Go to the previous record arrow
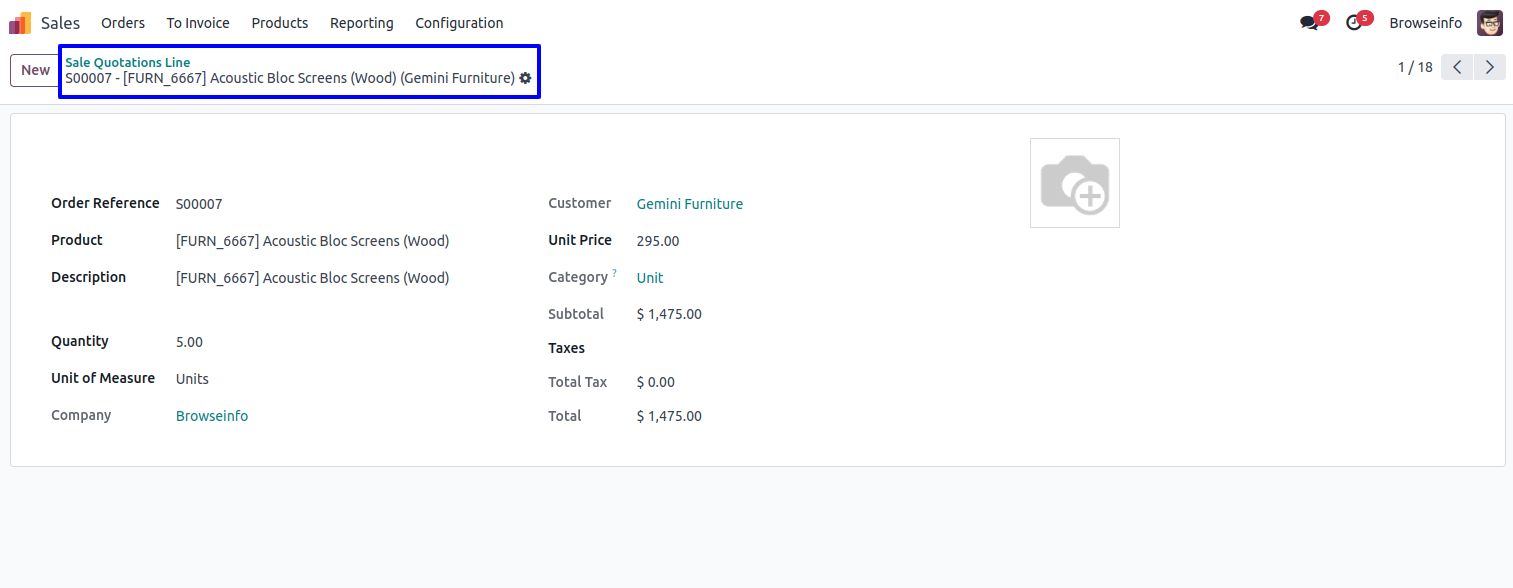 click(x=1457, y=68)
